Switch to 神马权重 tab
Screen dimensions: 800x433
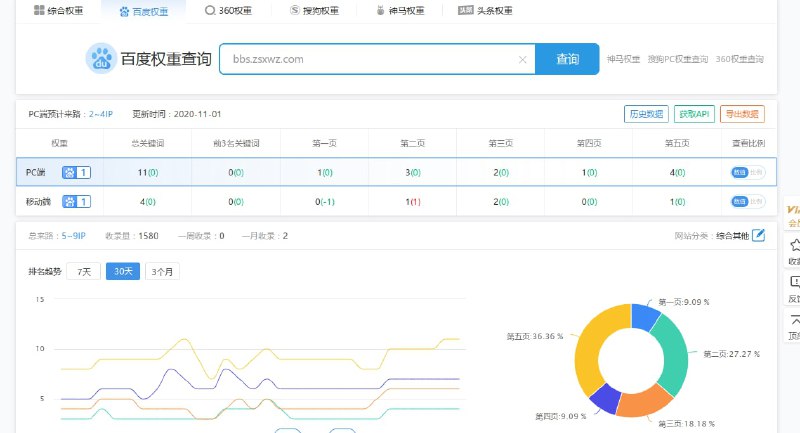[400, 10]
